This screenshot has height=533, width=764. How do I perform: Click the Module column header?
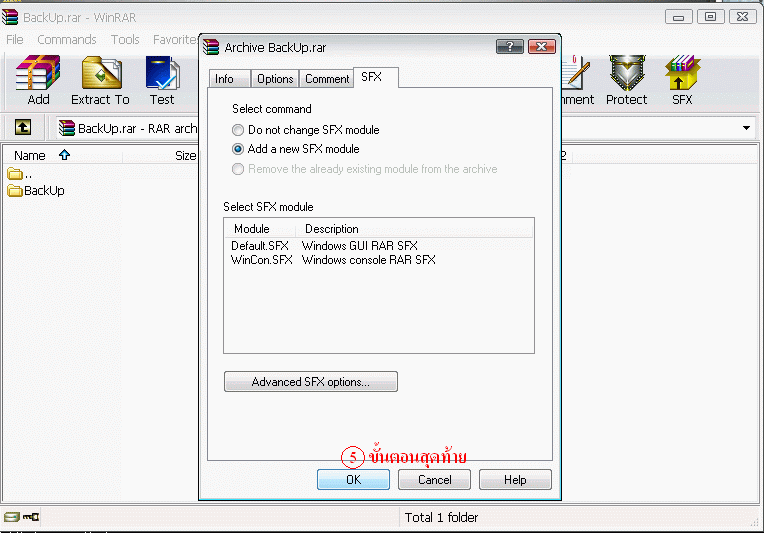pyautogui.click(x=259, y=228)
